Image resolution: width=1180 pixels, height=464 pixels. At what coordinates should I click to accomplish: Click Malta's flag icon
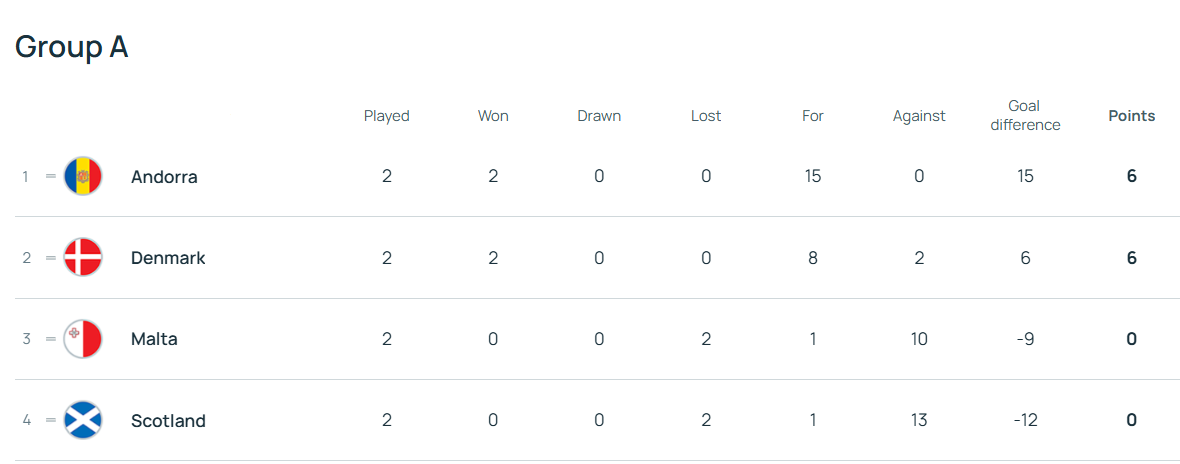click(x=82, y=339)
